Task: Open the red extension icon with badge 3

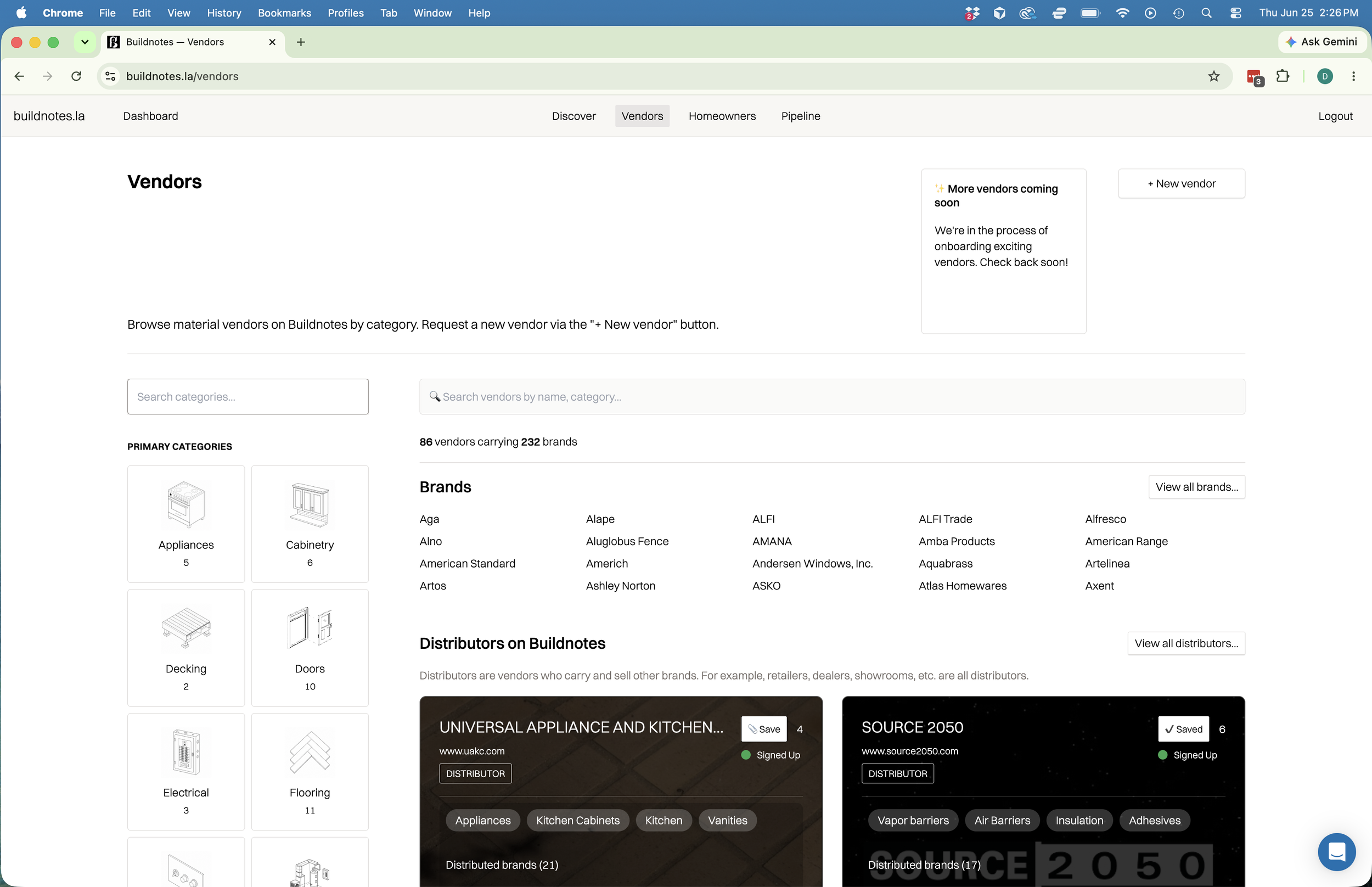Action: point(1255,77)
